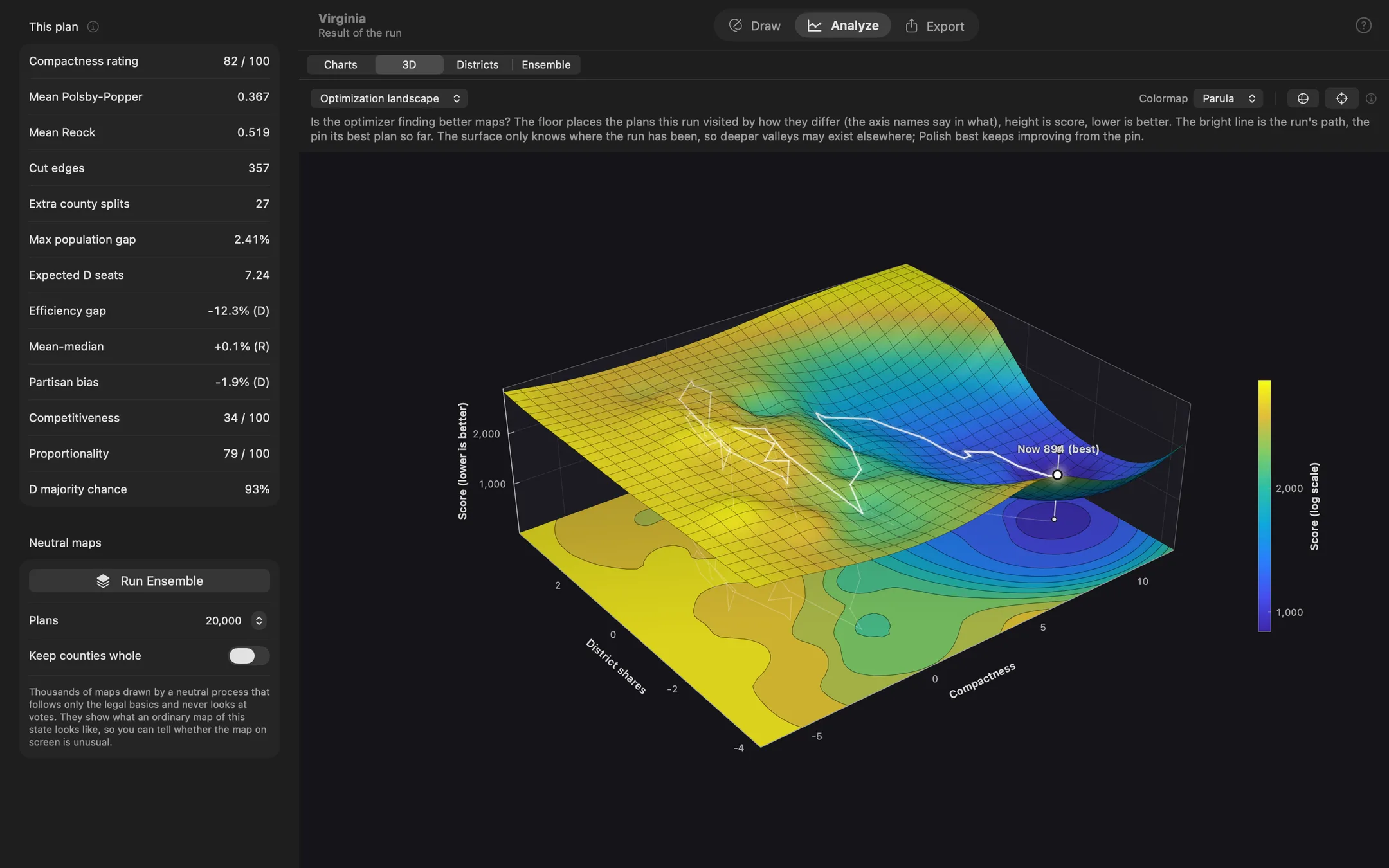This screenshot has width=1389, height=868.
Task: Select the 3D tab
Action: (x=409, y=65)
